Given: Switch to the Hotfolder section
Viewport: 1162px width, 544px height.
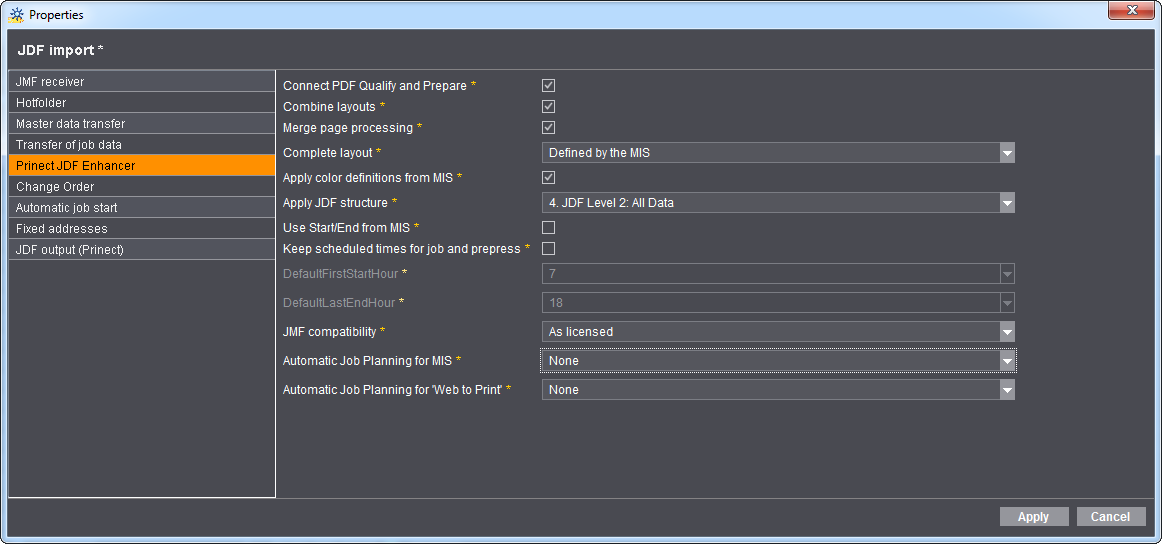Looking at the screenshot, I should click(x=141, y=103).
